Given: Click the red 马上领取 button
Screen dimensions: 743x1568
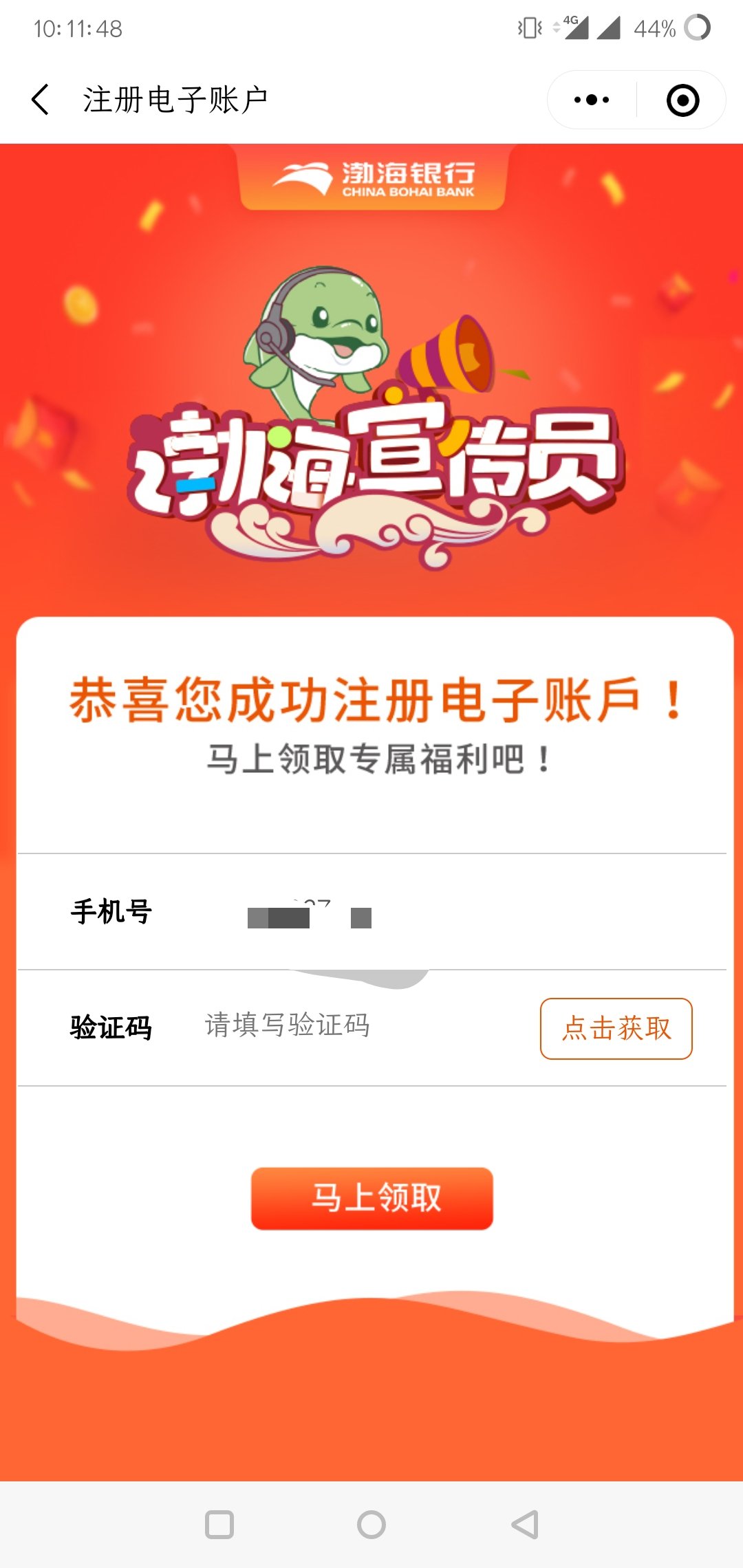Looking at the screenshot, I should coord(372,1198).
